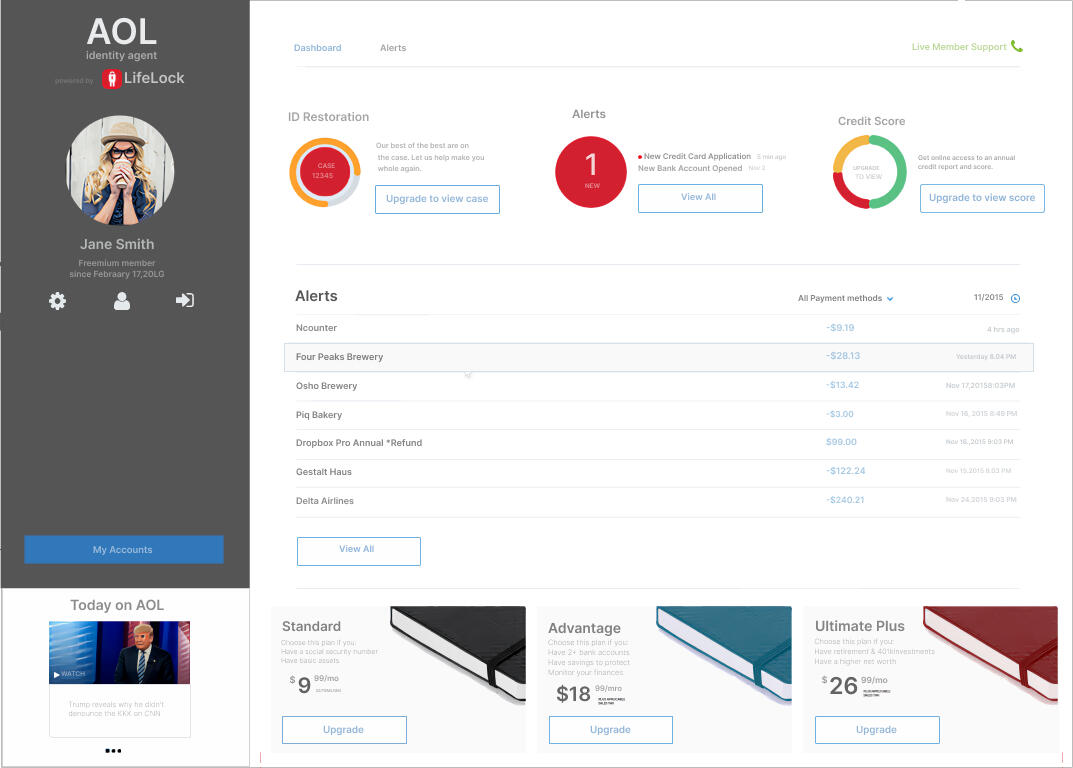Select the Four Peaks Brewery row
This screenshot has height=768, width=1073.
click(658, 357)
